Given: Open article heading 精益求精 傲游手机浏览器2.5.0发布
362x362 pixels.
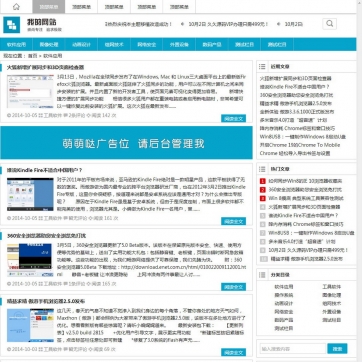Looking at the screenshot, I should pos(46,301).
